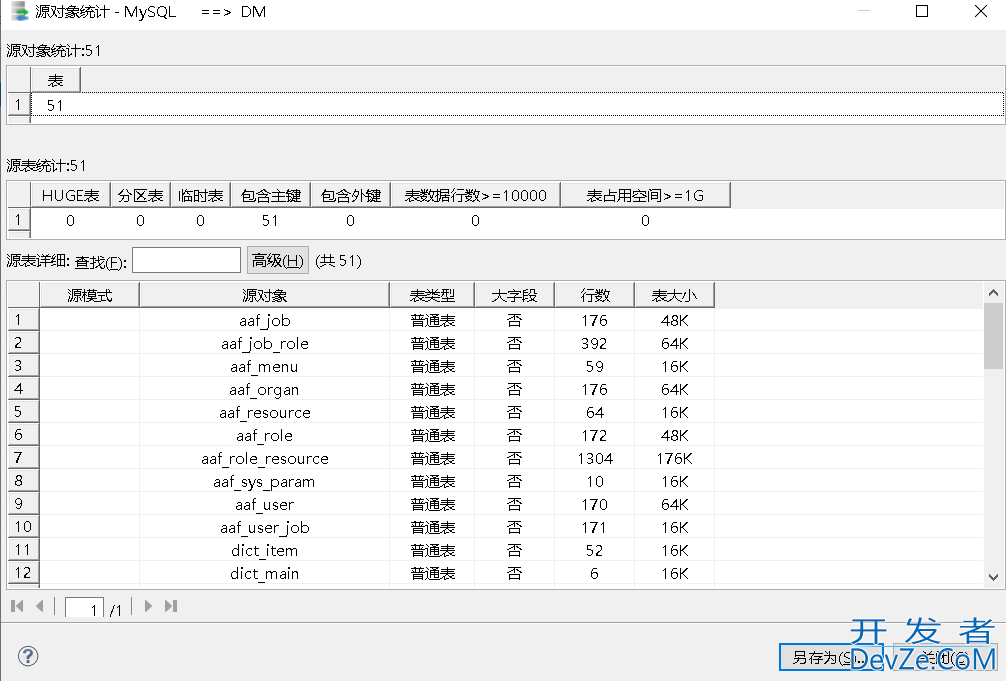Click the help question mark icon
The height and width of the screenshot is (681, 1006).
[28, 656]
